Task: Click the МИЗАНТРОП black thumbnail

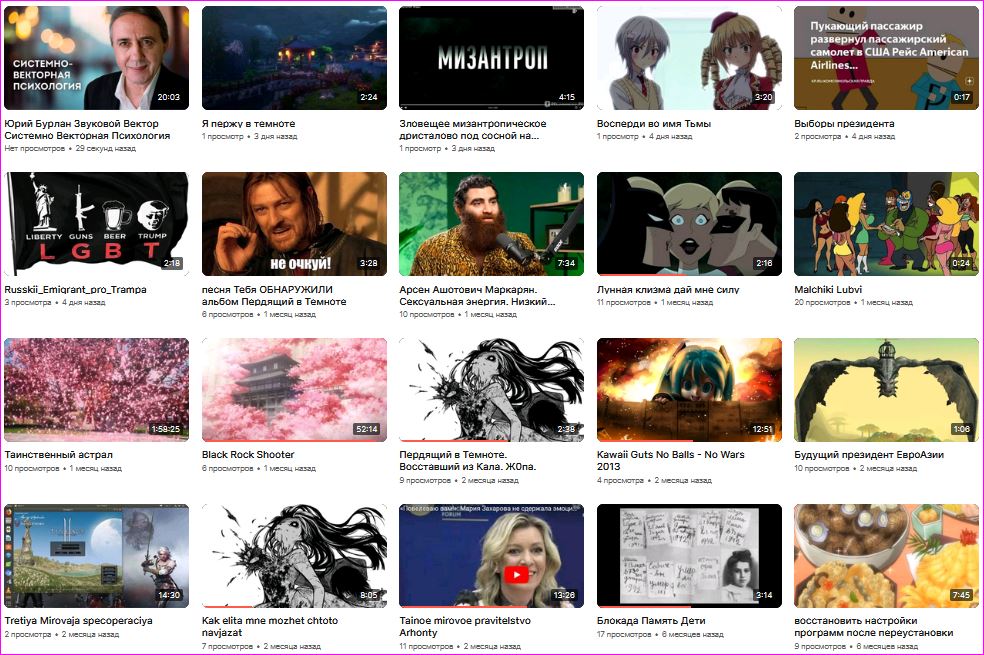Action: pos(491,58)
